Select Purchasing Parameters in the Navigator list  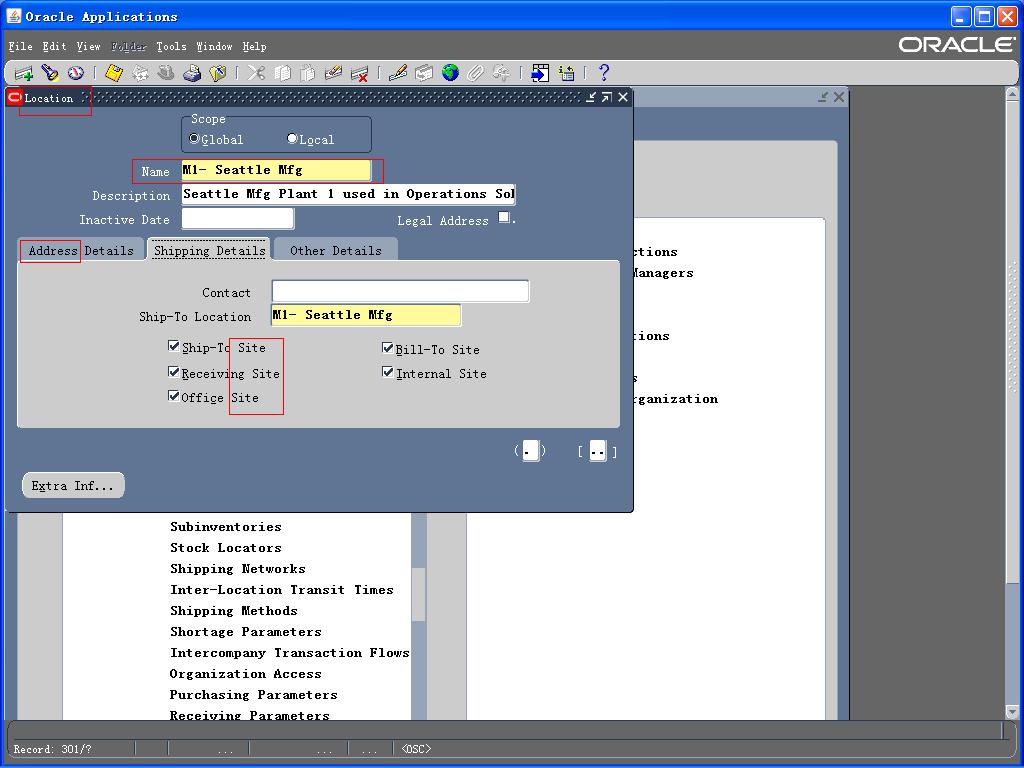pos(253,694)
